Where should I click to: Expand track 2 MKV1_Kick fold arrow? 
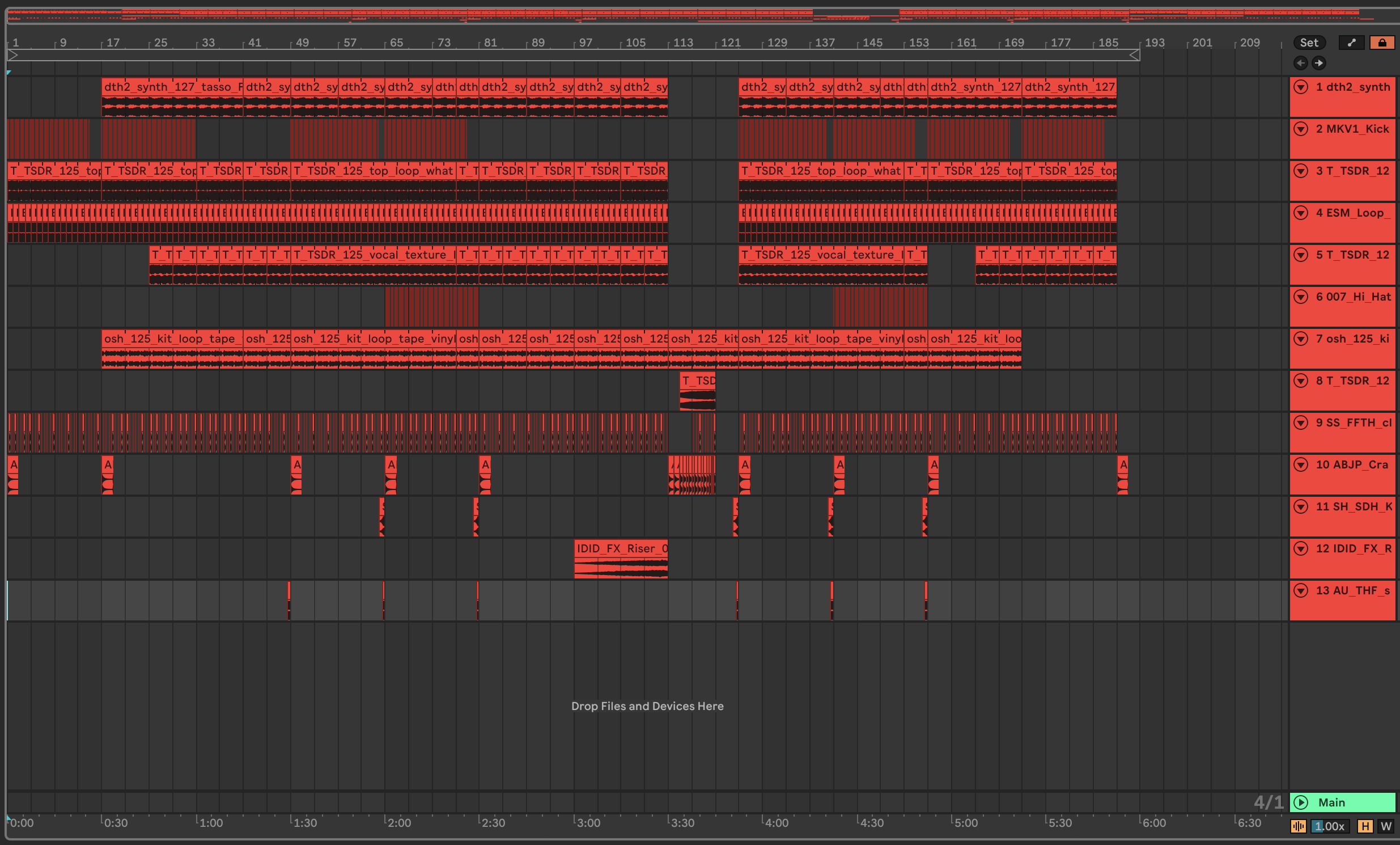click(x=1301, y=129)
